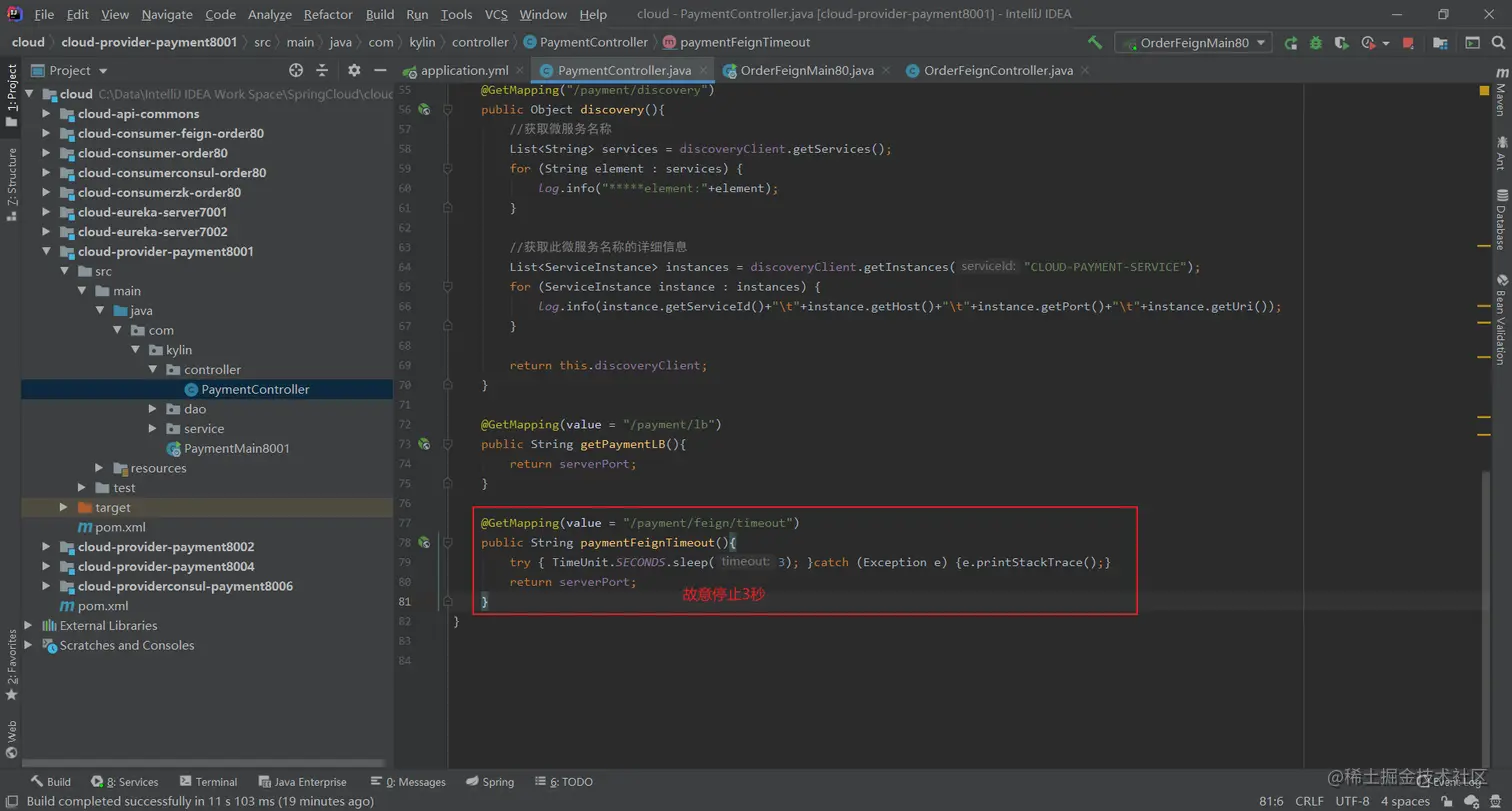Open the Favorites tool window

[x=11, y=665]
